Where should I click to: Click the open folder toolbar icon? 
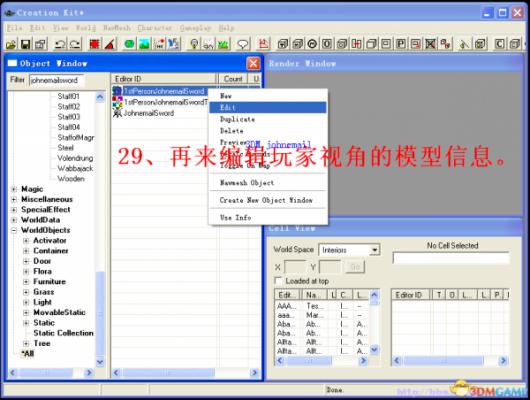pyautogui.click(x=11, y=44)
